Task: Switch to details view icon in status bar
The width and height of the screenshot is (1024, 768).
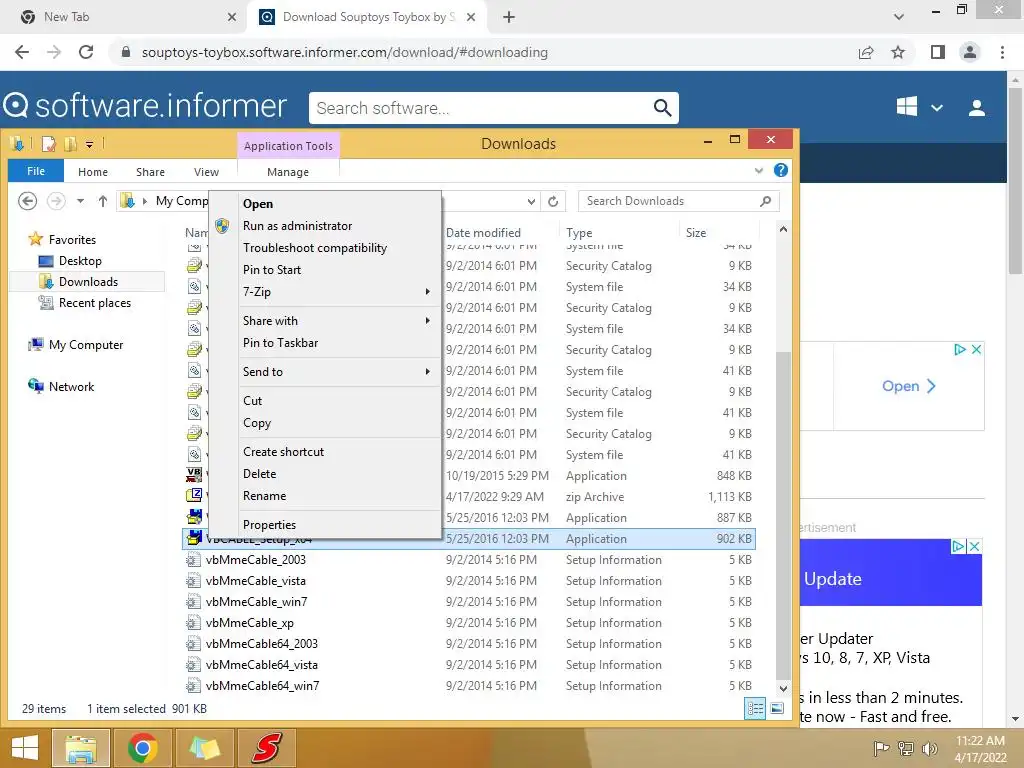Action: 756,709
